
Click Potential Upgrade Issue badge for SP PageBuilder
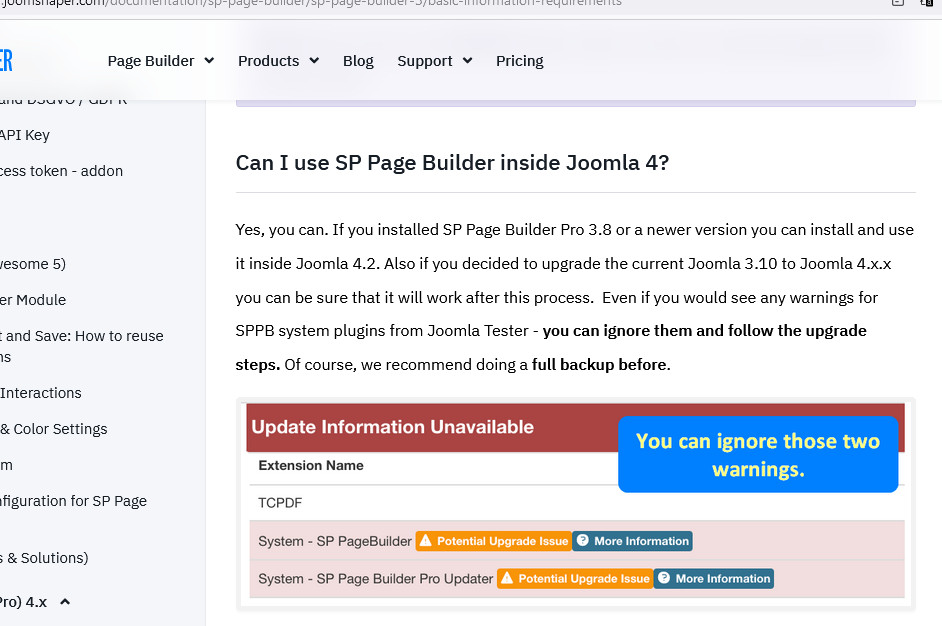[x=493, y=541]
